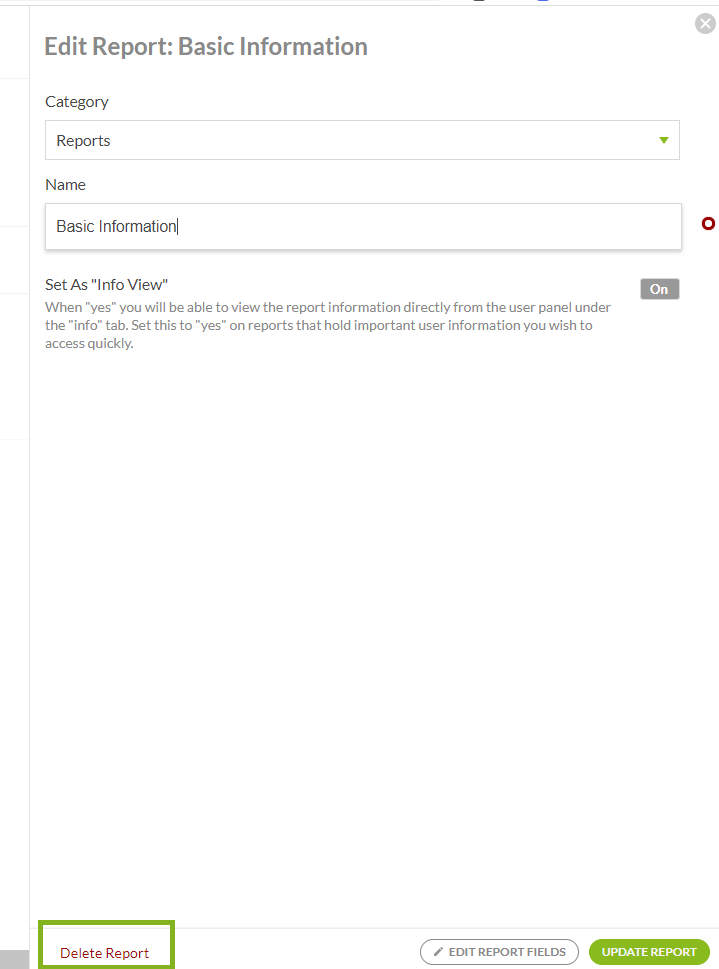Image resolution: width=719 pixels, height=969 pixels.
Task: Open the Reports category dropdown
Action: (x=361, y=141)
